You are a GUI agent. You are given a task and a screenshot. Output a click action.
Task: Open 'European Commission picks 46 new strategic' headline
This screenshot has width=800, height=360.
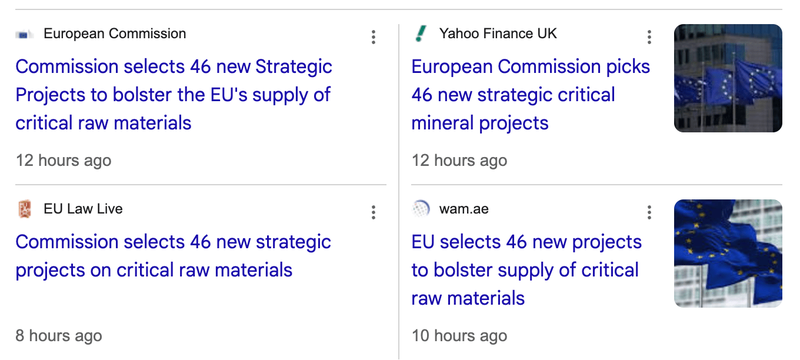(x=531, y=95)
